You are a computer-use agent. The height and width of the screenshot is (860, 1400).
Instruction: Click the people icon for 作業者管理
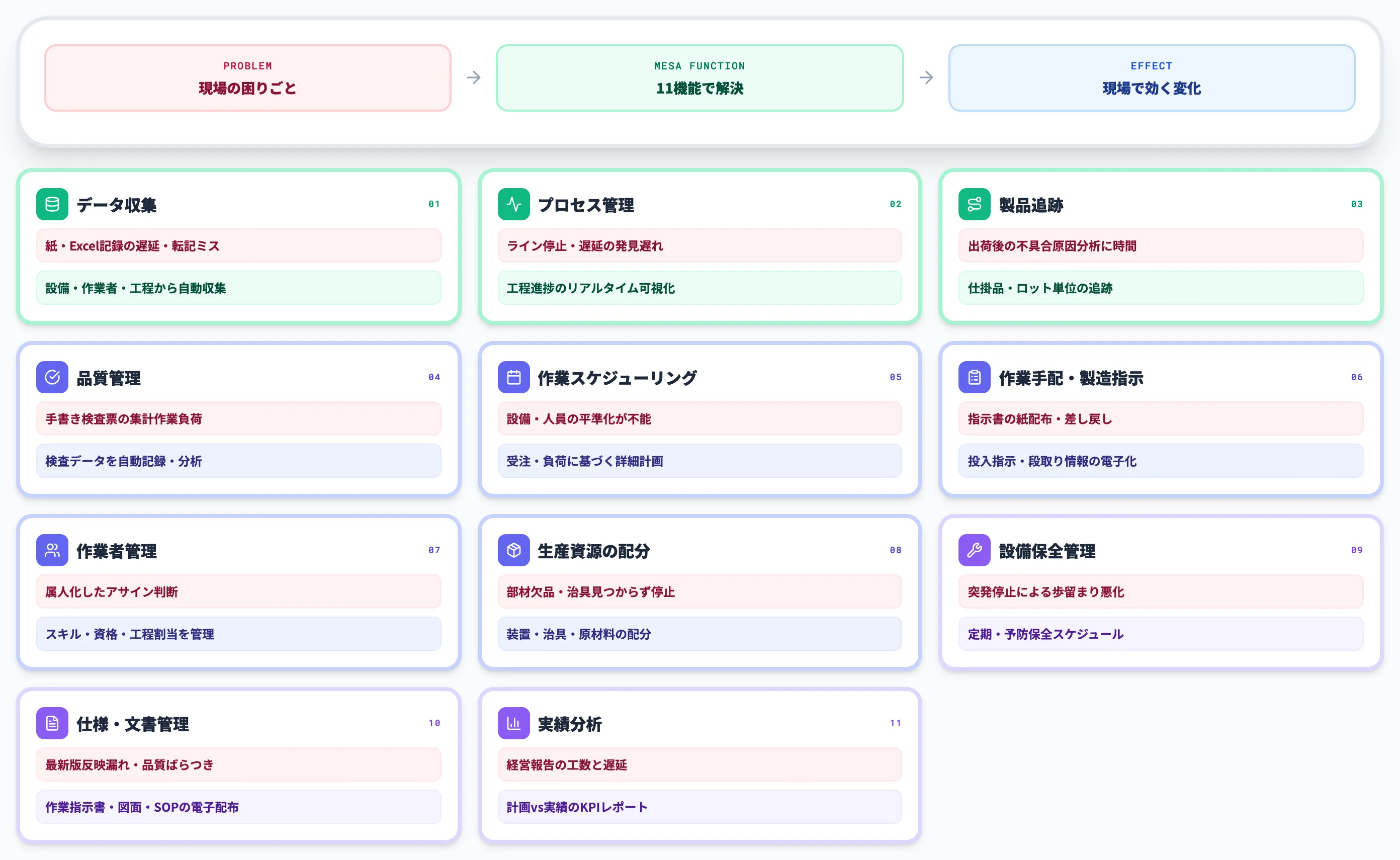(52, 550)
